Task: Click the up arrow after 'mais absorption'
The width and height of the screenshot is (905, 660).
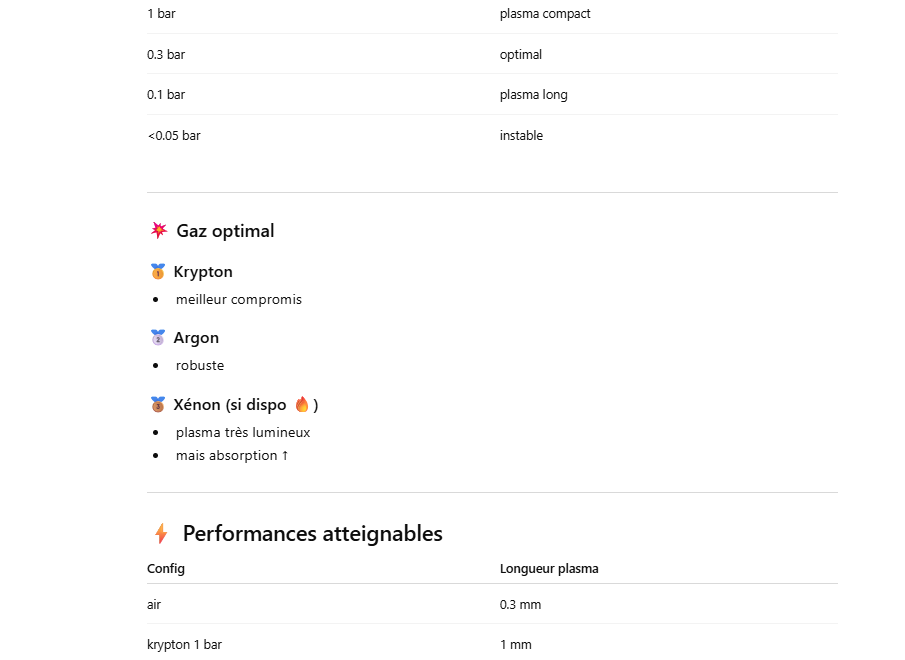Action: [285, 456]
